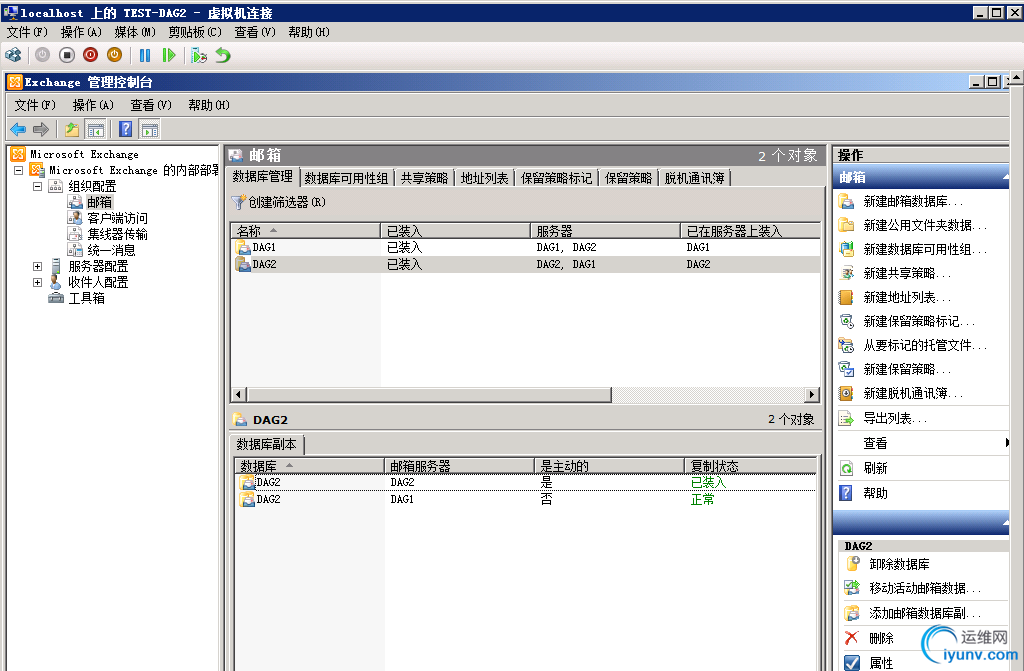Image resolution: width=1024 pixels, height=671 pixels.
Task: Click the red X 删除 icon
Action: pos(852,638)
